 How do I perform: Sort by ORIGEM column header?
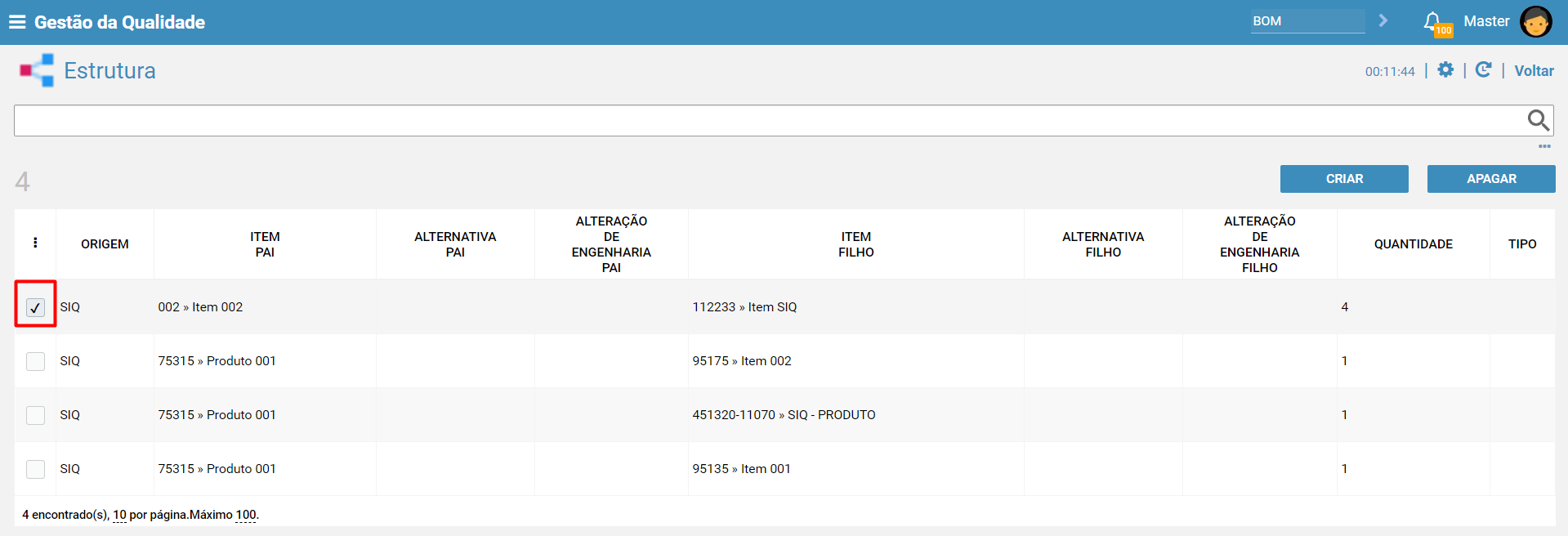pyautogui.click(x=105, y=244)
